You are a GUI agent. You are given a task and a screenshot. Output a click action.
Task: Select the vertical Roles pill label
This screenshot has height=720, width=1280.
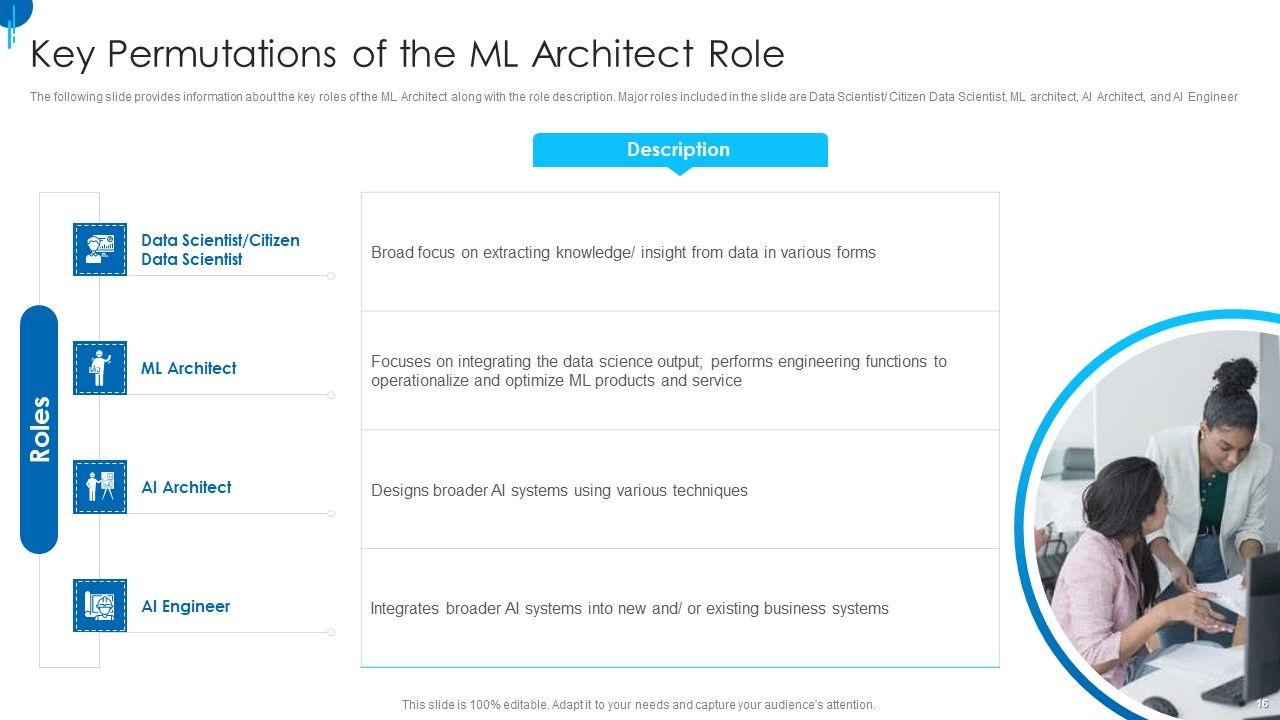(39, 429)
